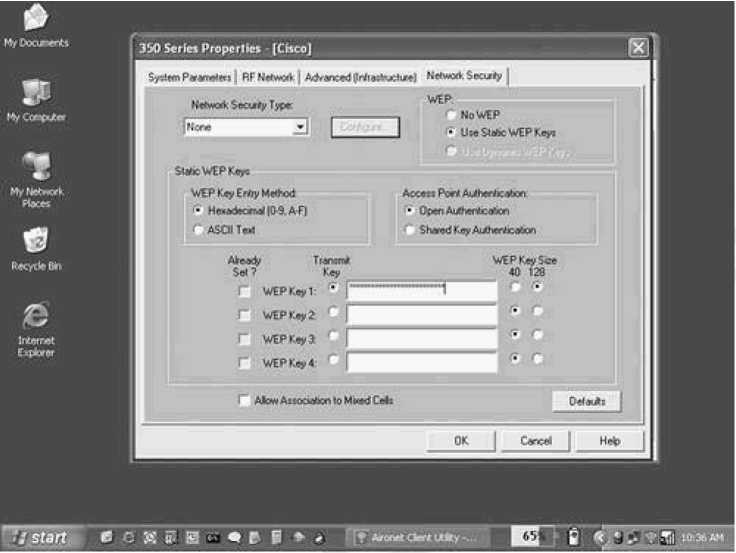Select the My Network Places desktop icon
Screen dimensions: 736x553
(x=37, y=180)
